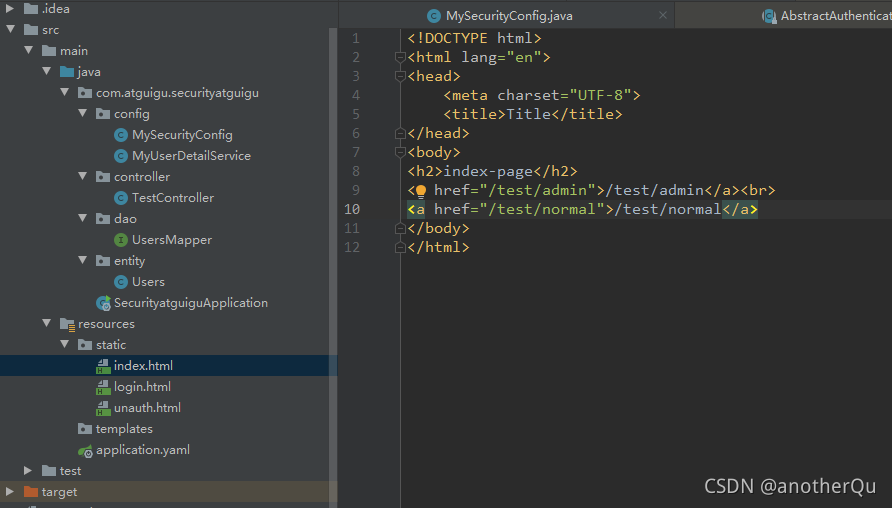Collapse the java folder arrow

point(47,71)
